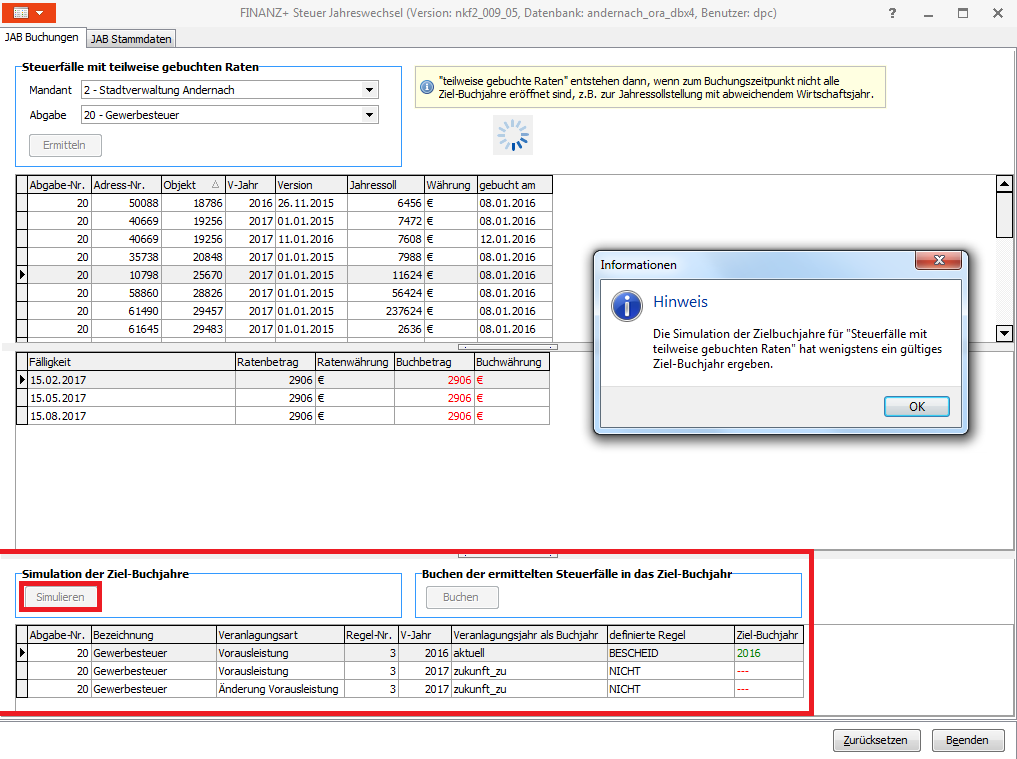Confirm the dialog with OK

coord(916,407)
